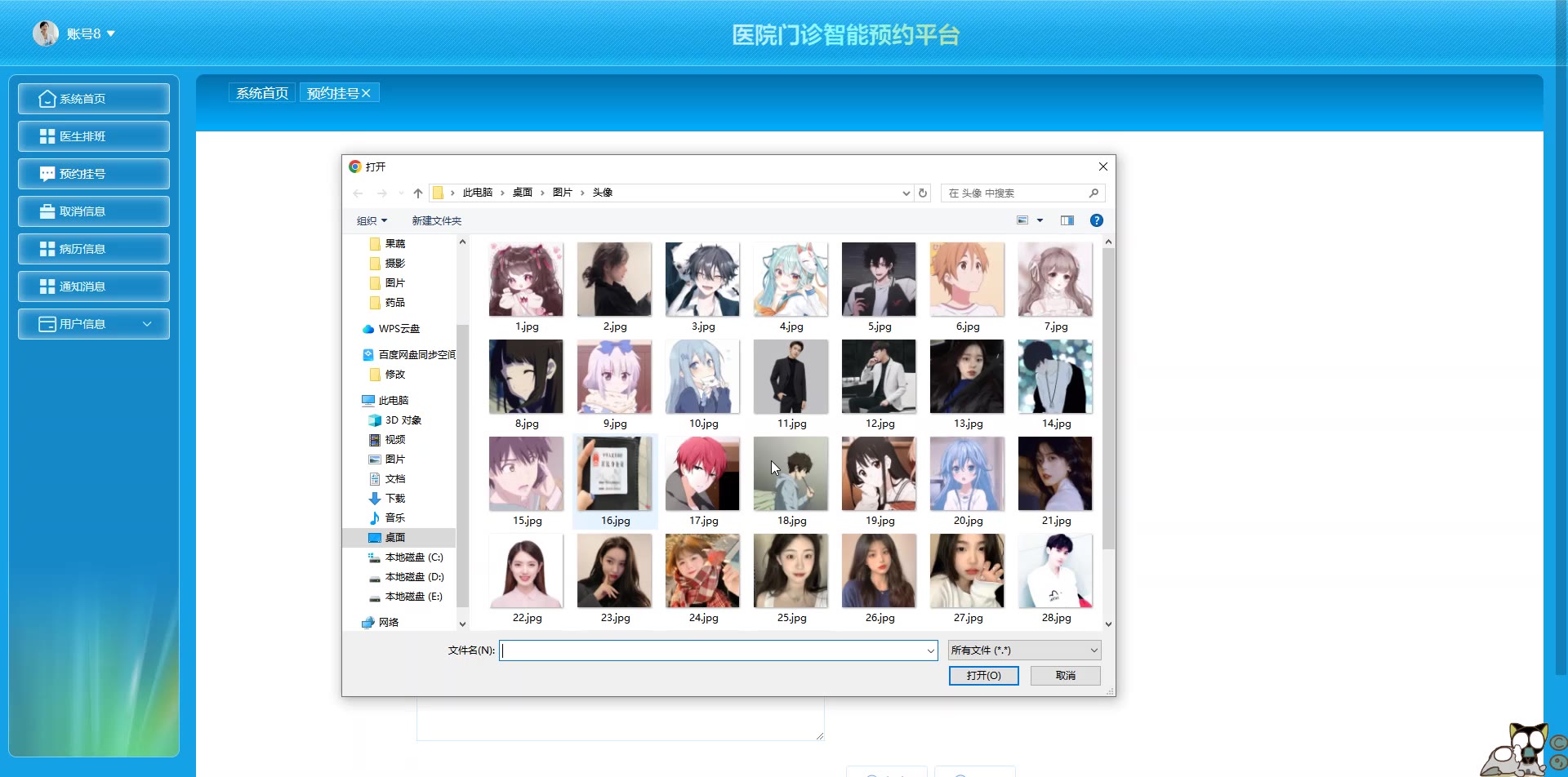Open the 所有文件 file type dropdown
The width and height of the screenshot is (1568, 777).
(1025, 650)
